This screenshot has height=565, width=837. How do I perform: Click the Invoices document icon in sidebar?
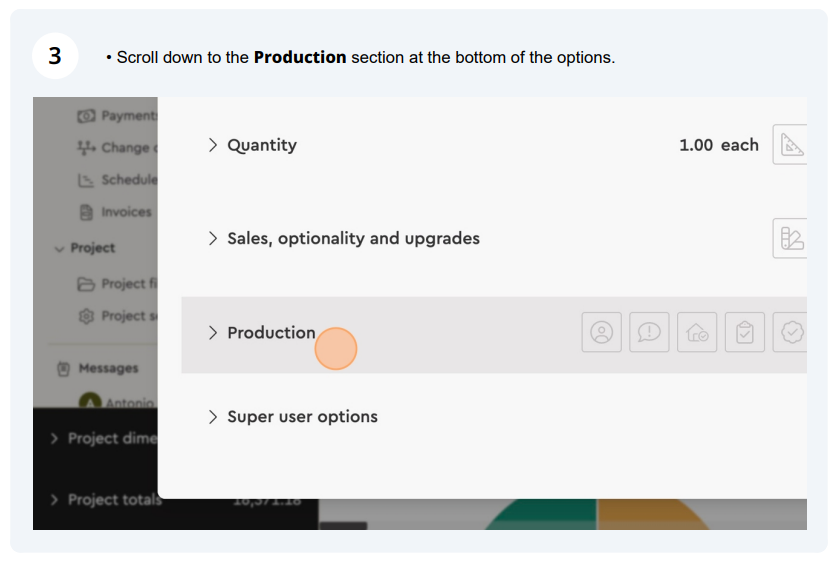coord(86,212)
